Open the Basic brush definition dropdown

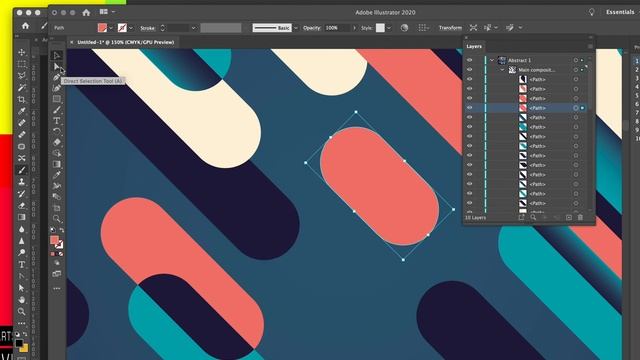(x=296, y=28)
